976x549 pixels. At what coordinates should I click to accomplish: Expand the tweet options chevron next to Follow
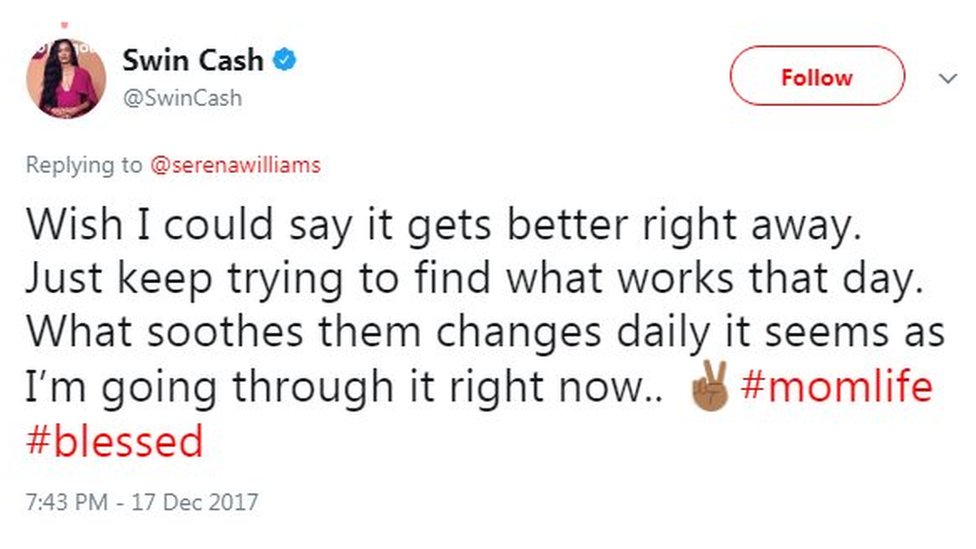point(945,79)
